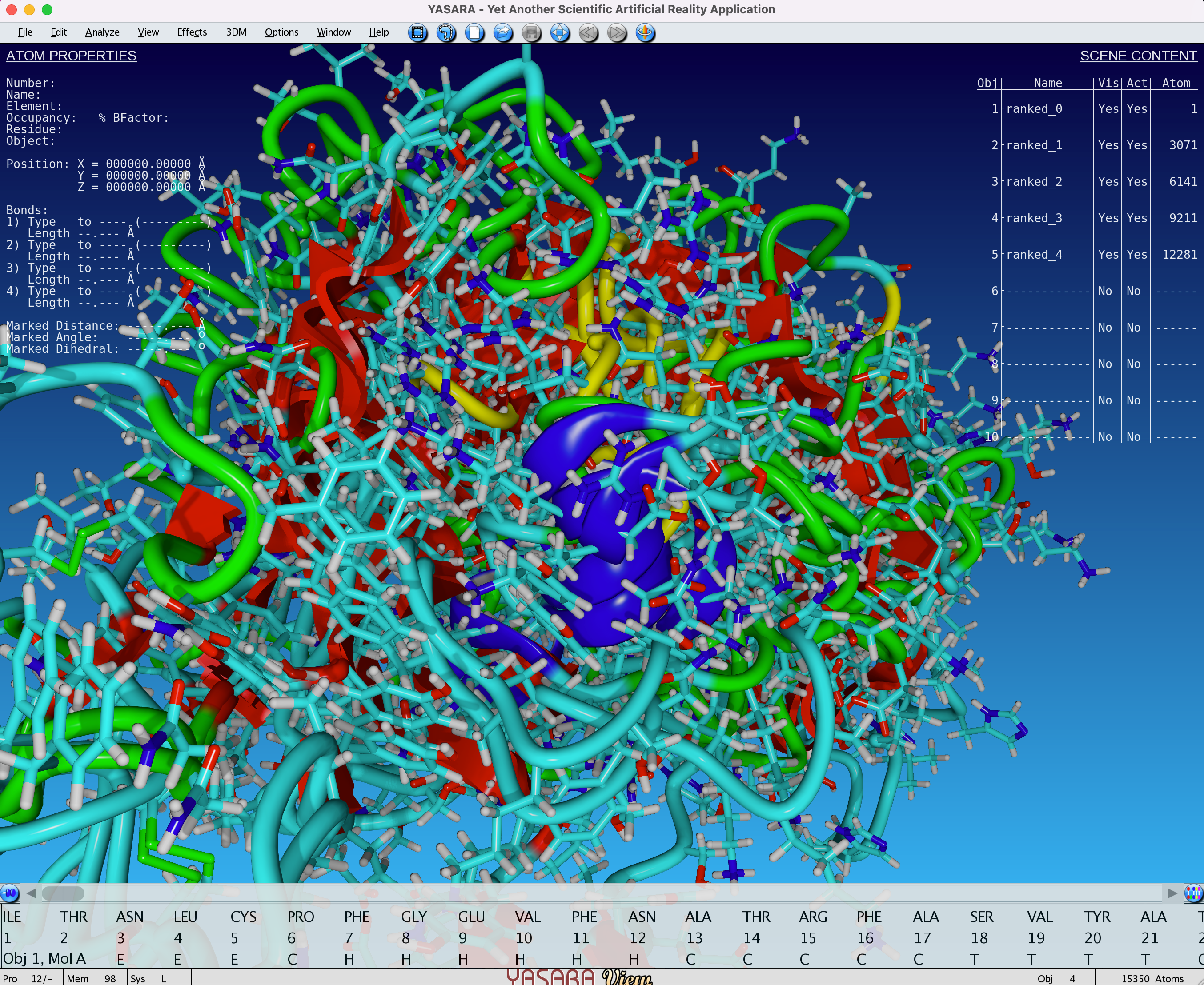
Task: Toggle visibility Yes for ranked_0
Action: pos(1108,109)
